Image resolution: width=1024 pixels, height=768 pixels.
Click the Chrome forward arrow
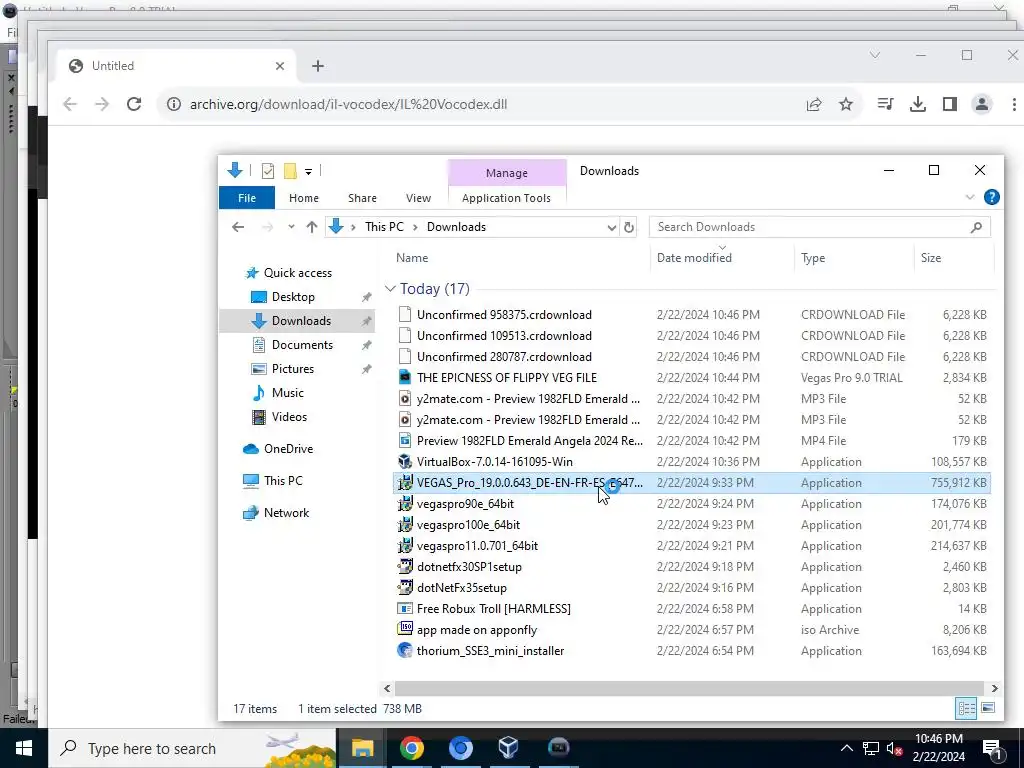102,104
